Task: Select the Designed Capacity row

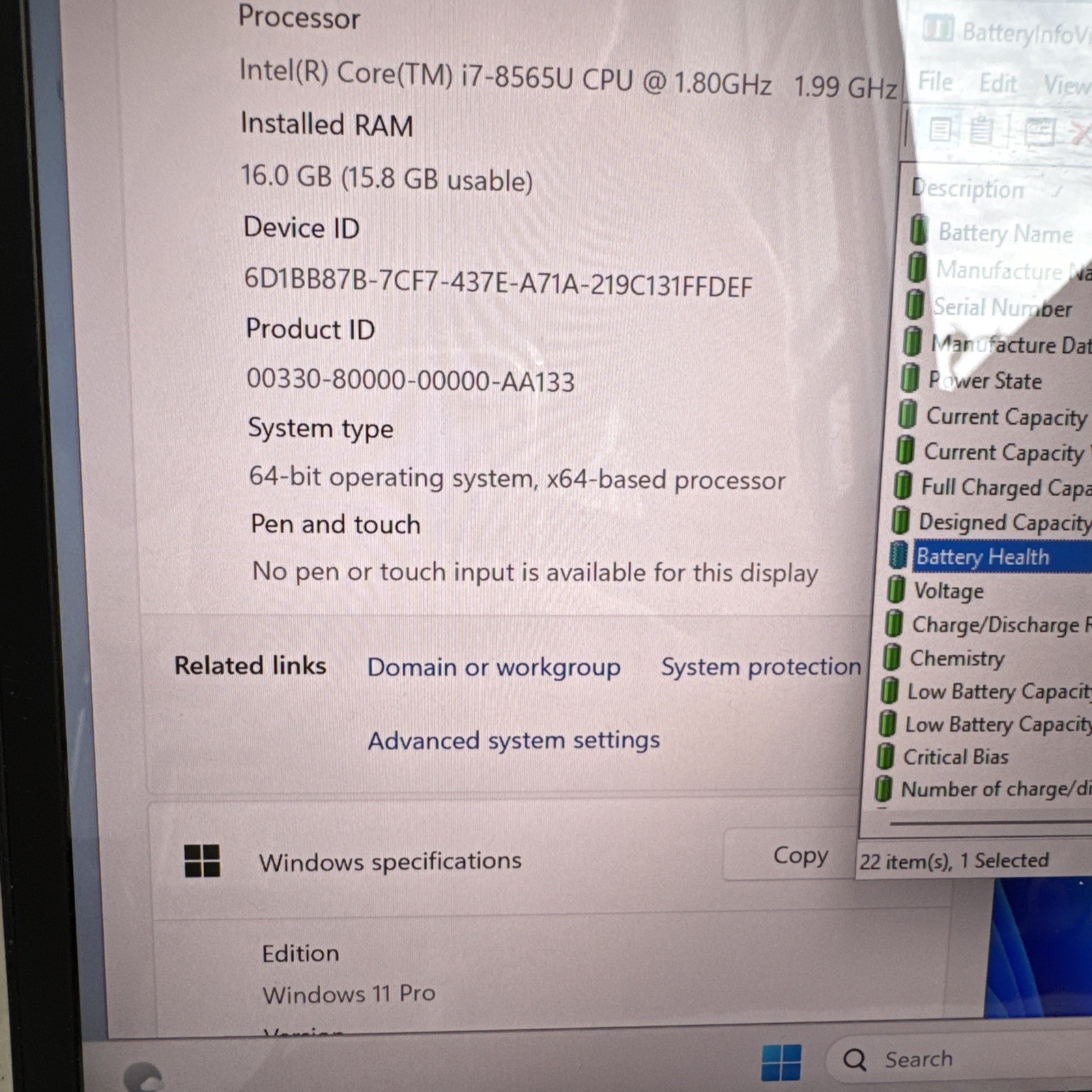Action: [992, 522]
